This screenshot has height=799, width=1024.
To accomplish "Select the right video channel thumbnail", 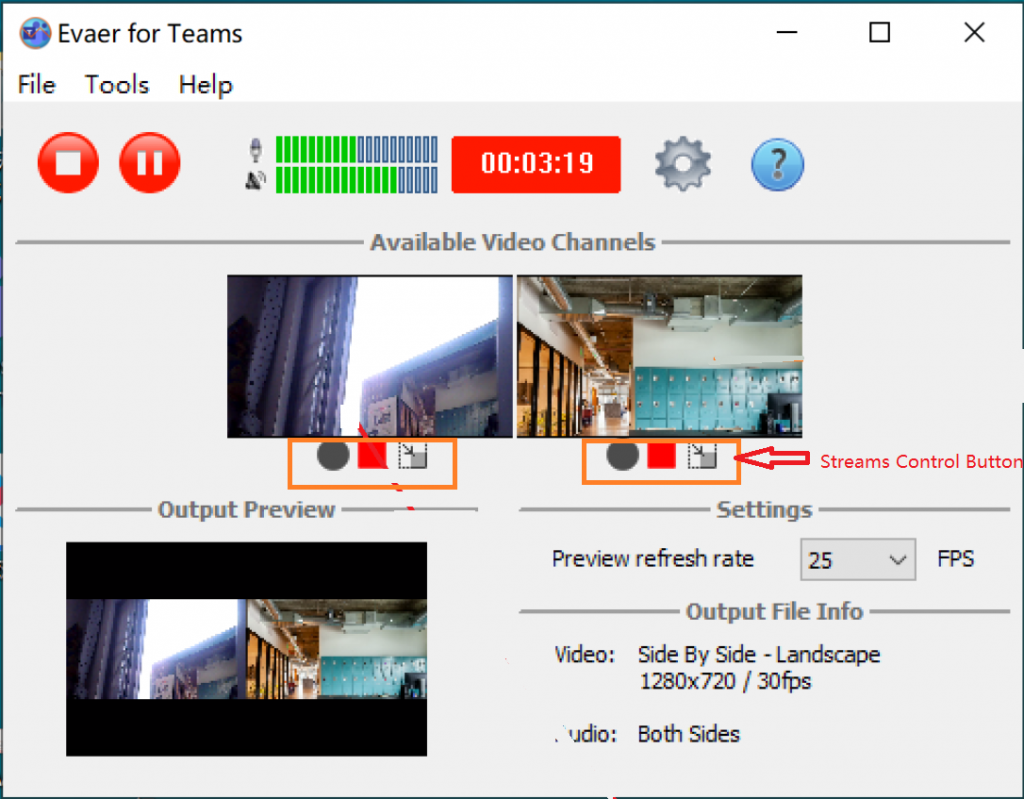I will coord(660,356).
